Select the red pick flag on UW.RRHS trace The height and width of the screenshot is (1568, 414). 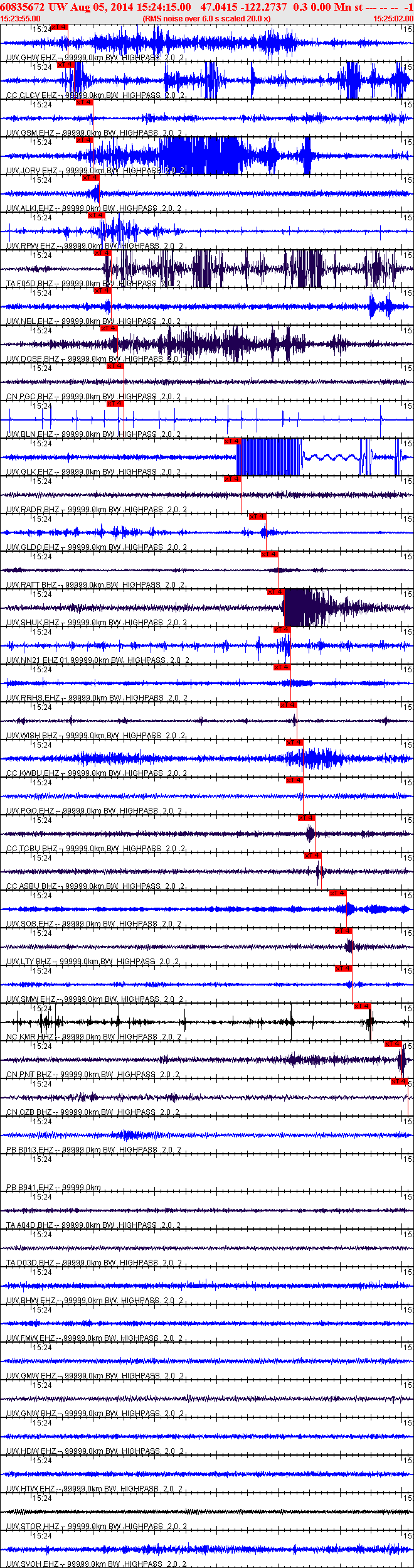(x=282, y=667)
